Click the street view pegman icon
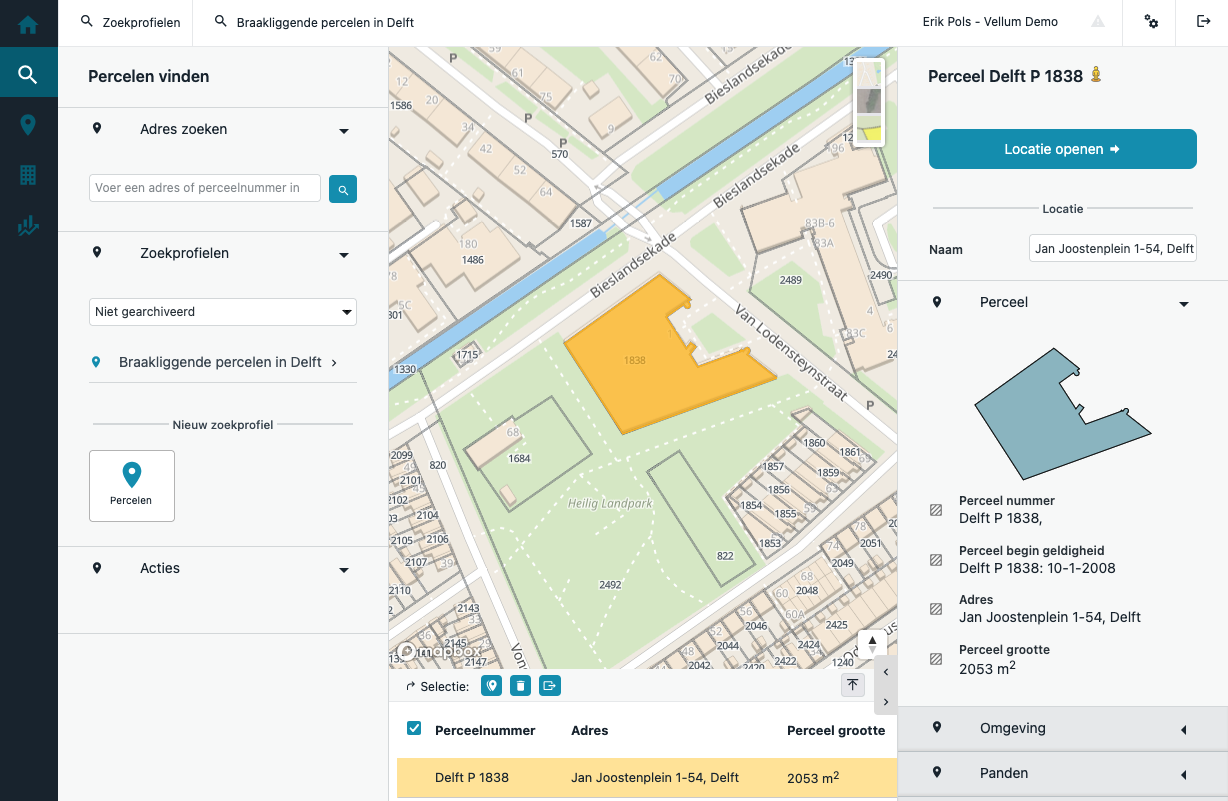Screen dimensions: 1228x801 coord(1096,75)
